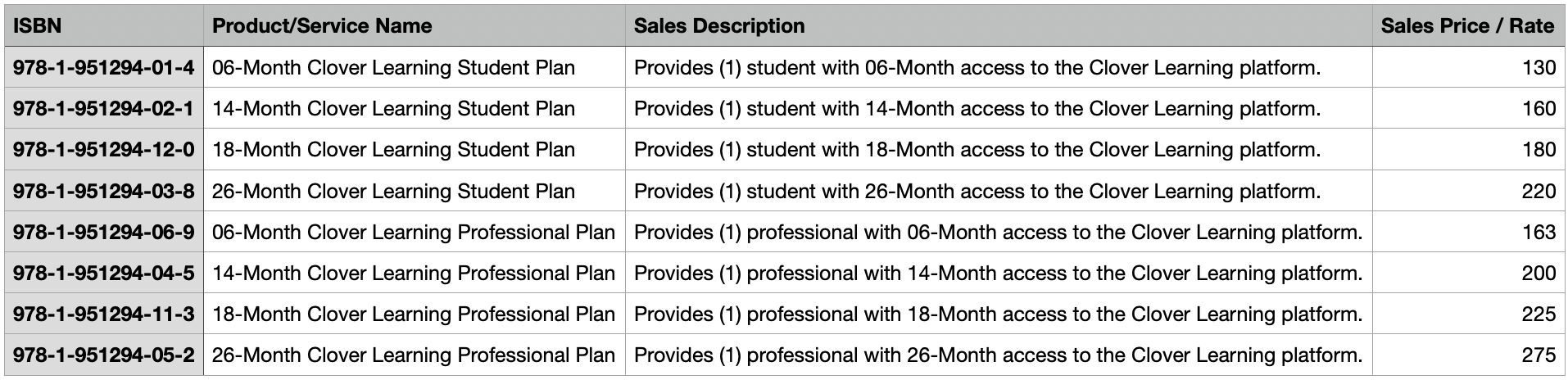1568x380 pixels.
Task: Select the price cell showing 163
Action: tap(1468, 232)
